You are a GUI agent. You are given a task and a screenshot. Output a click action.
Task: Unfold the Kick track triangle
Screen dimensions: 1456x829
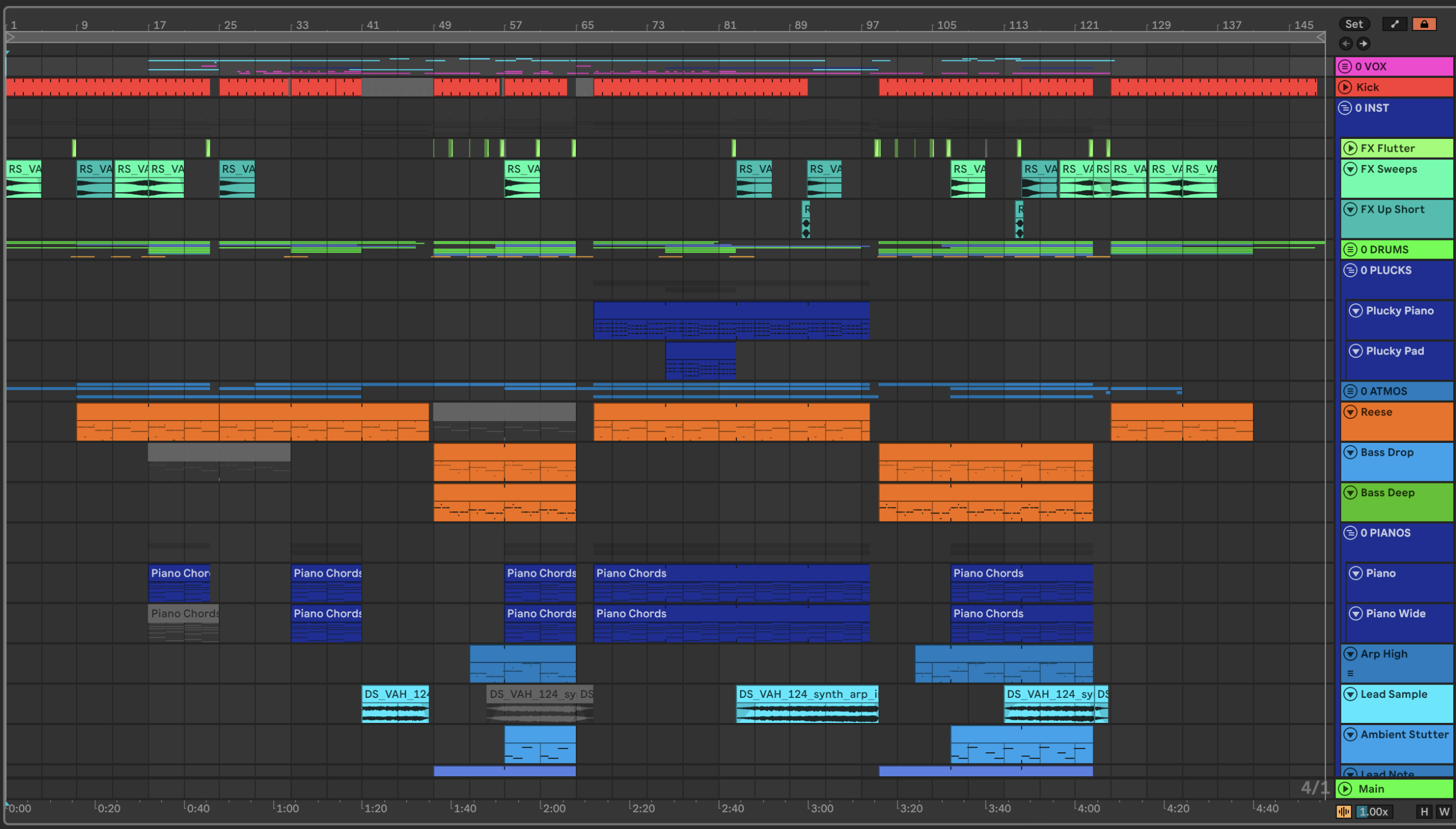1344,87
